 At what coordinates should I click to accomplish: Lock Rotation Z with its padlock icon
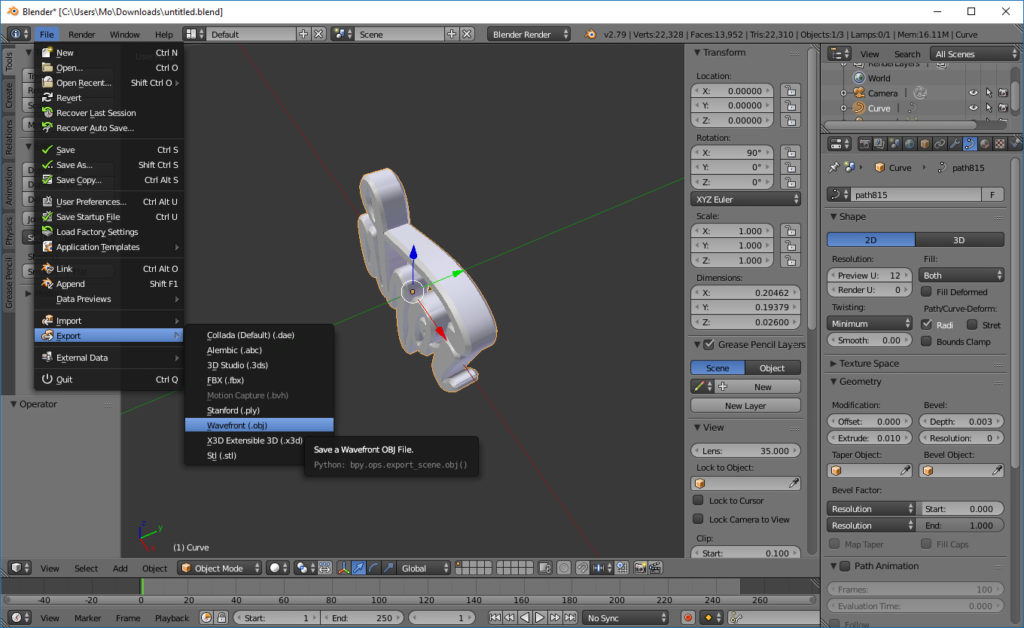(790, 182)
